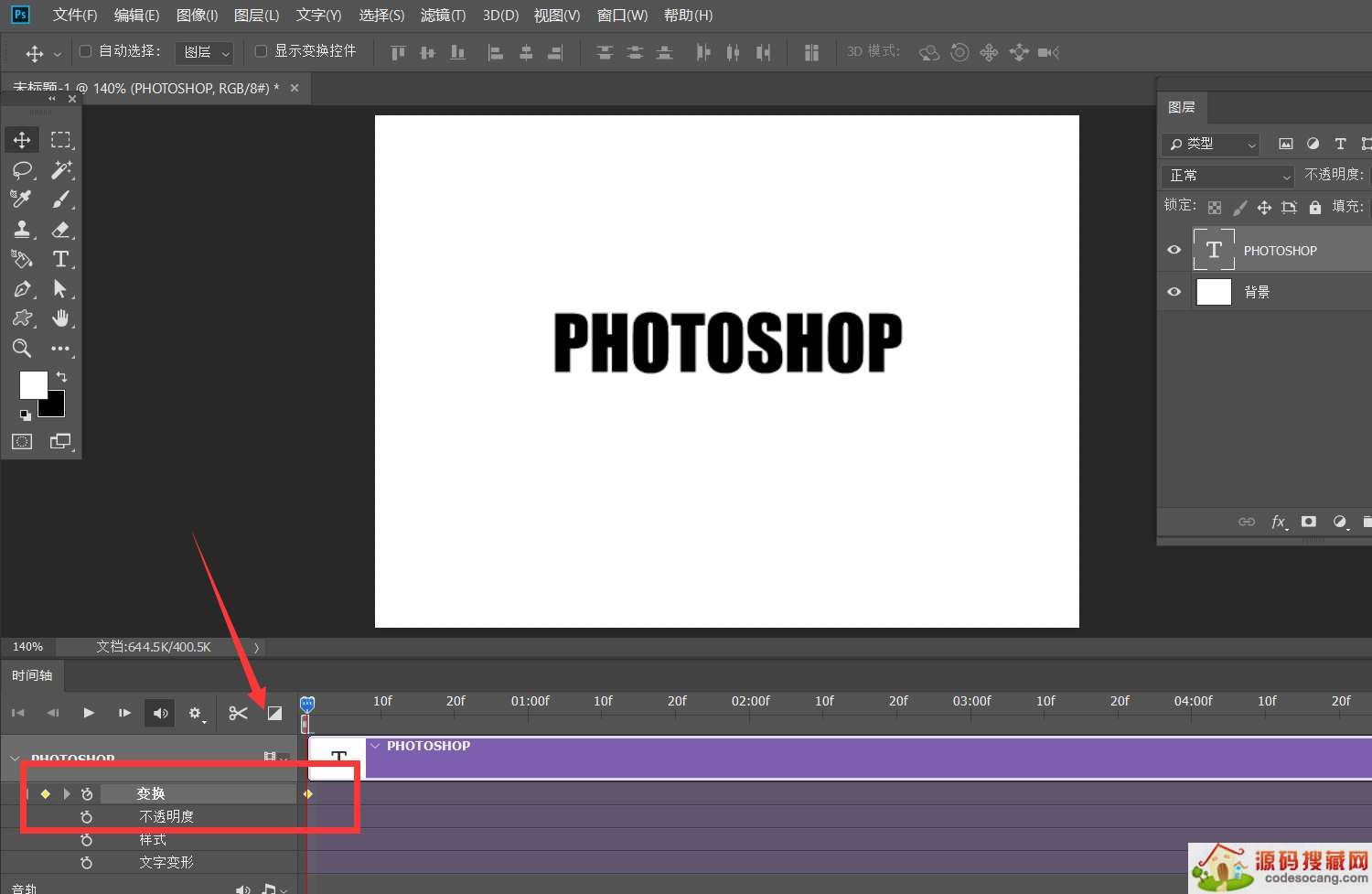Select the Zoom tool
Screen dimensions: 1372x894
point(22,348)
